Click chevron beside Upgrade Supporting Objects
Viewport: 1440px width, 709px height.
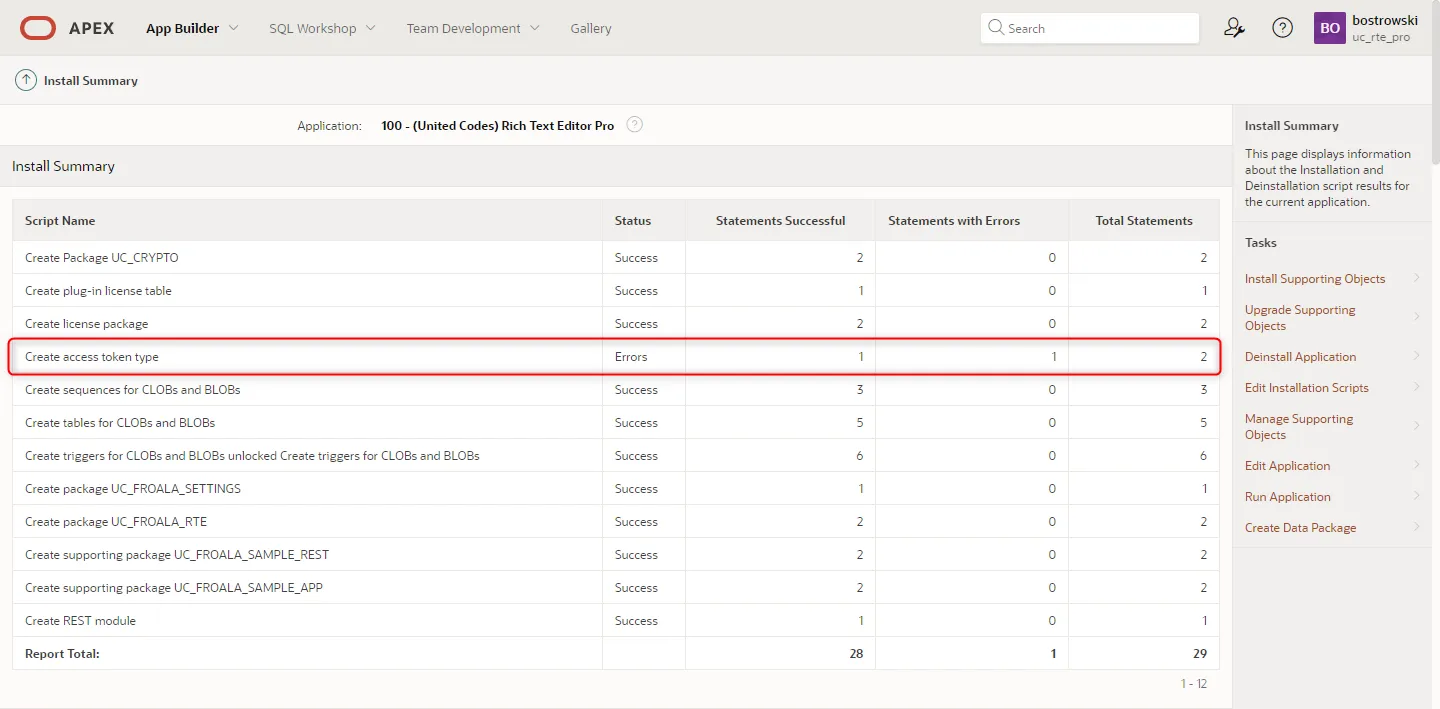(x=1417, y=317)
